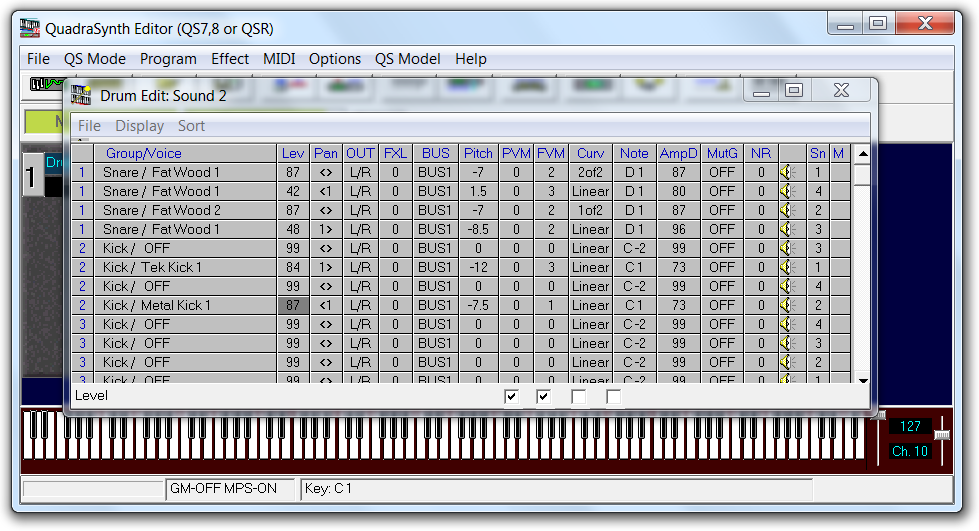Click speaker icon in Kick / Metal Kick 1 row
Viewport: 979px width, 531px height.
pyautogui.click(x=787, y=306)
